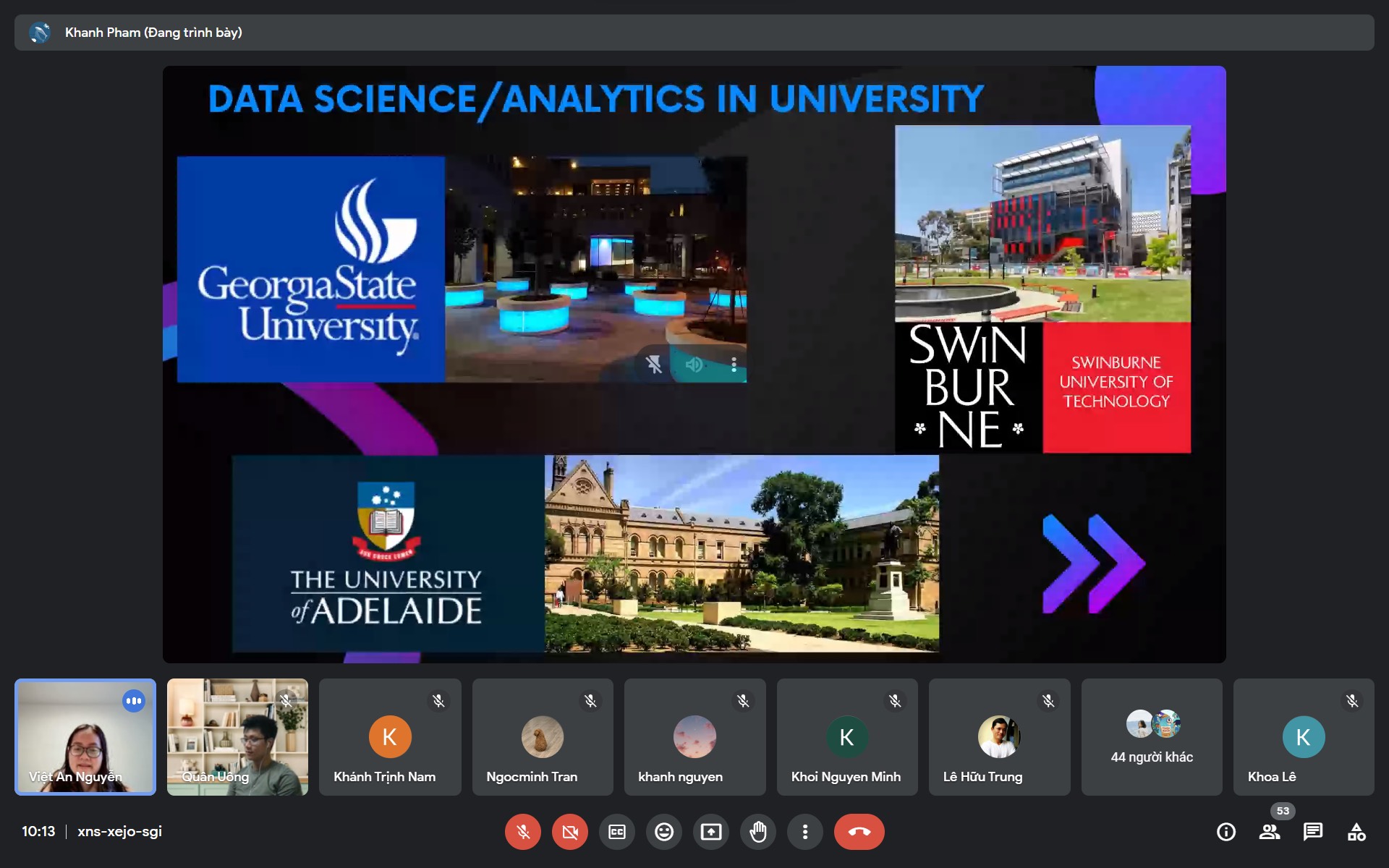This screenshot has width=1389, height=868.
Task: Click the Swinburne campus building photo
Action: [1042, 224]
